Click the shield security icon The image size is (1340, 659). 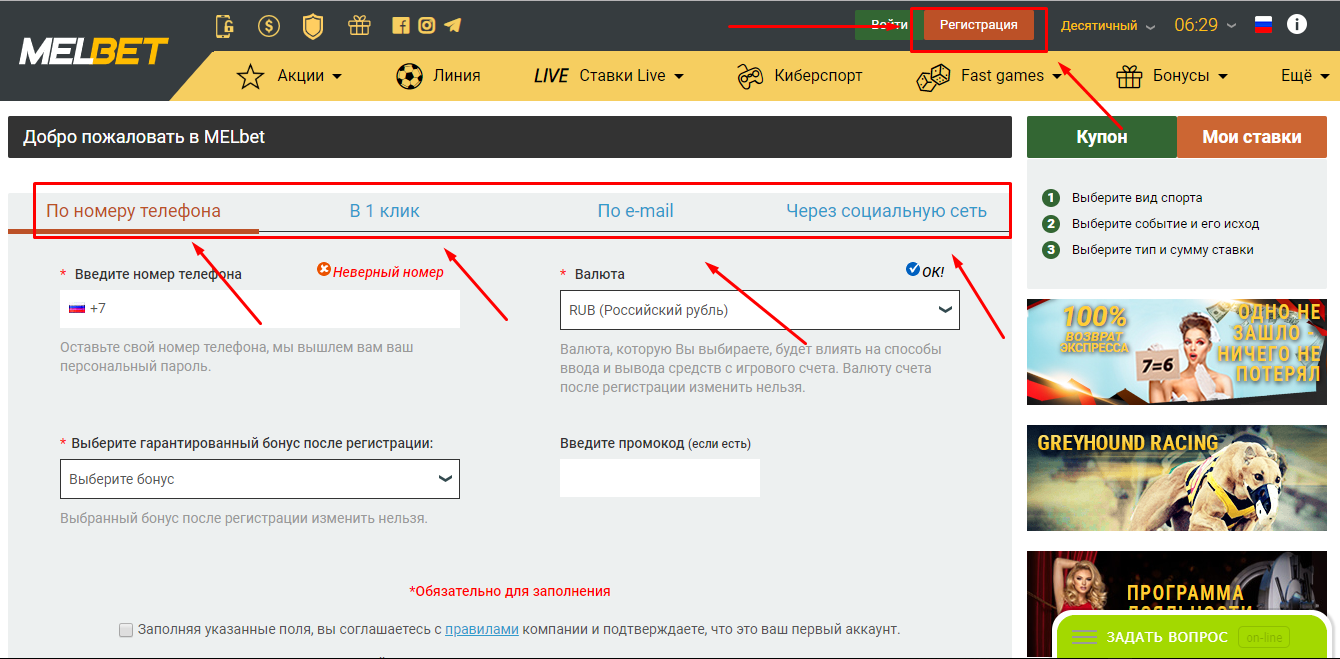coord(313,26)
